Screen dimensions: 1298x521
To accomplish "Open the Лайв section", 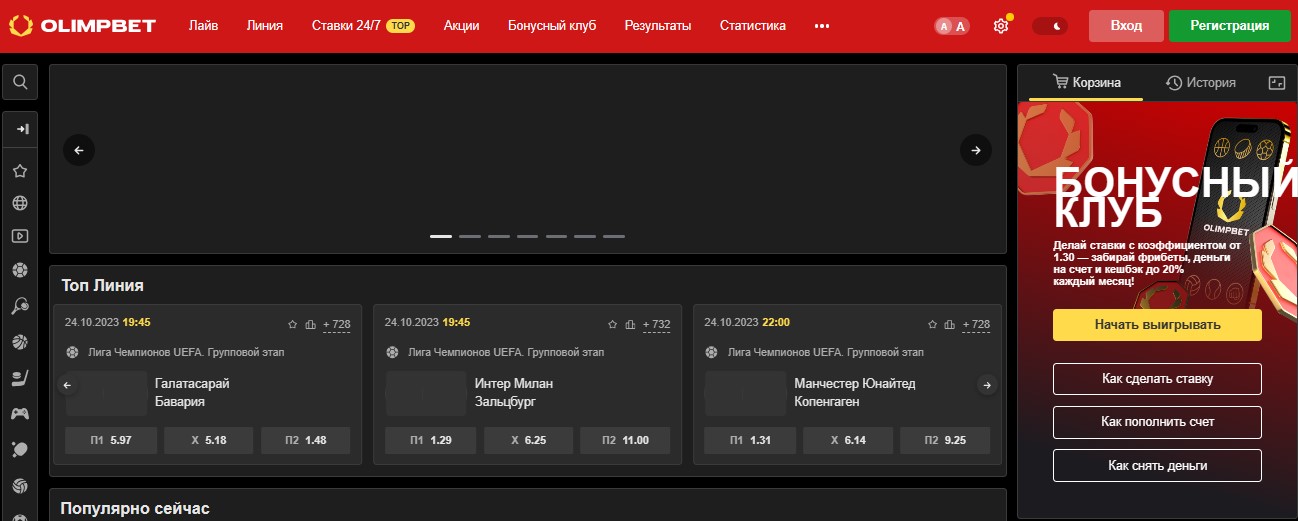I will click(x=203, y=26).
